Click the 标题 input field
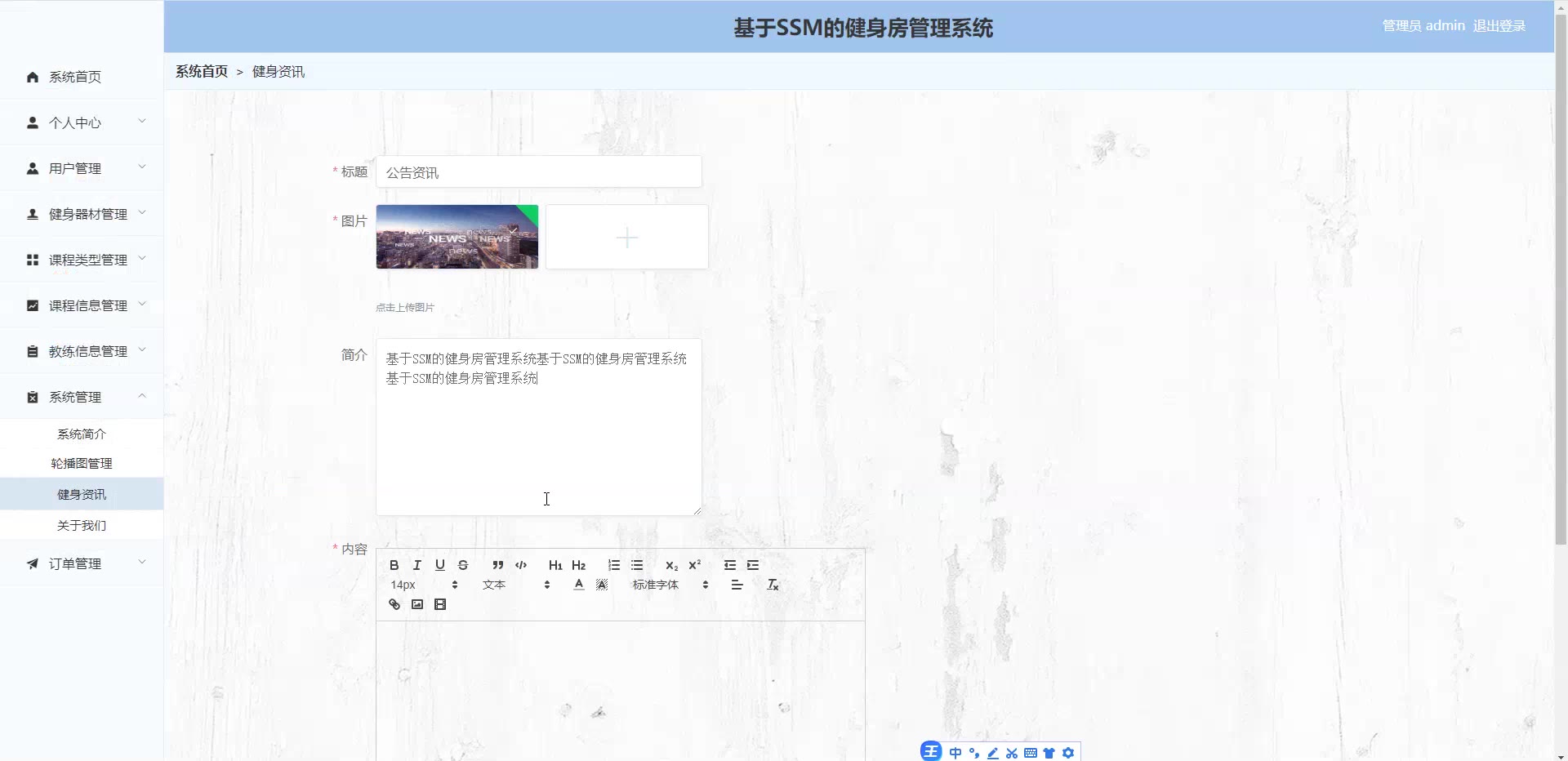 click(539, 172)
